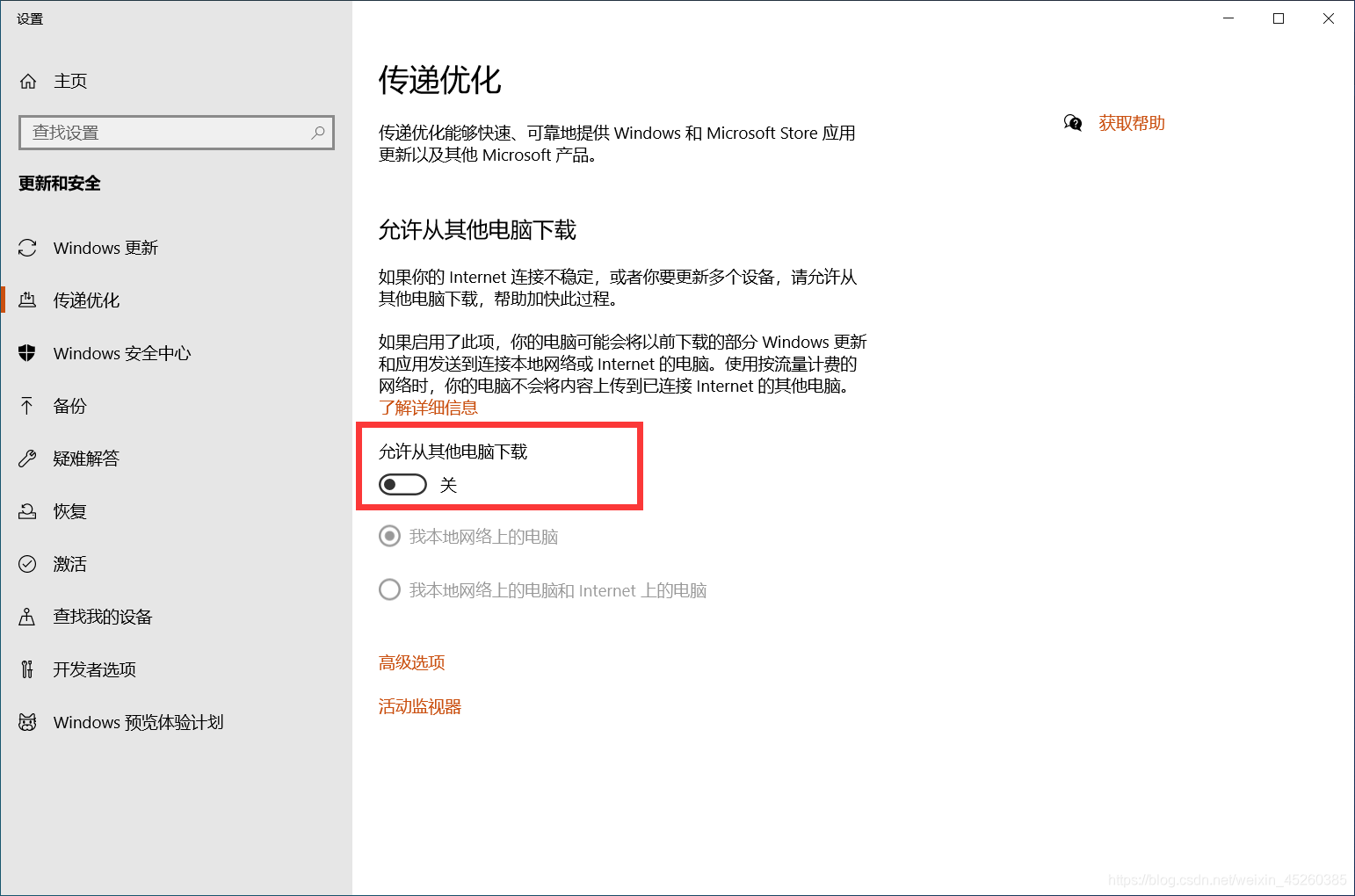Select 我本地网络上的电脑和 Internet 上的电脑 radio
Viewport: 1355px width, 896px height.
coord(389,589)
